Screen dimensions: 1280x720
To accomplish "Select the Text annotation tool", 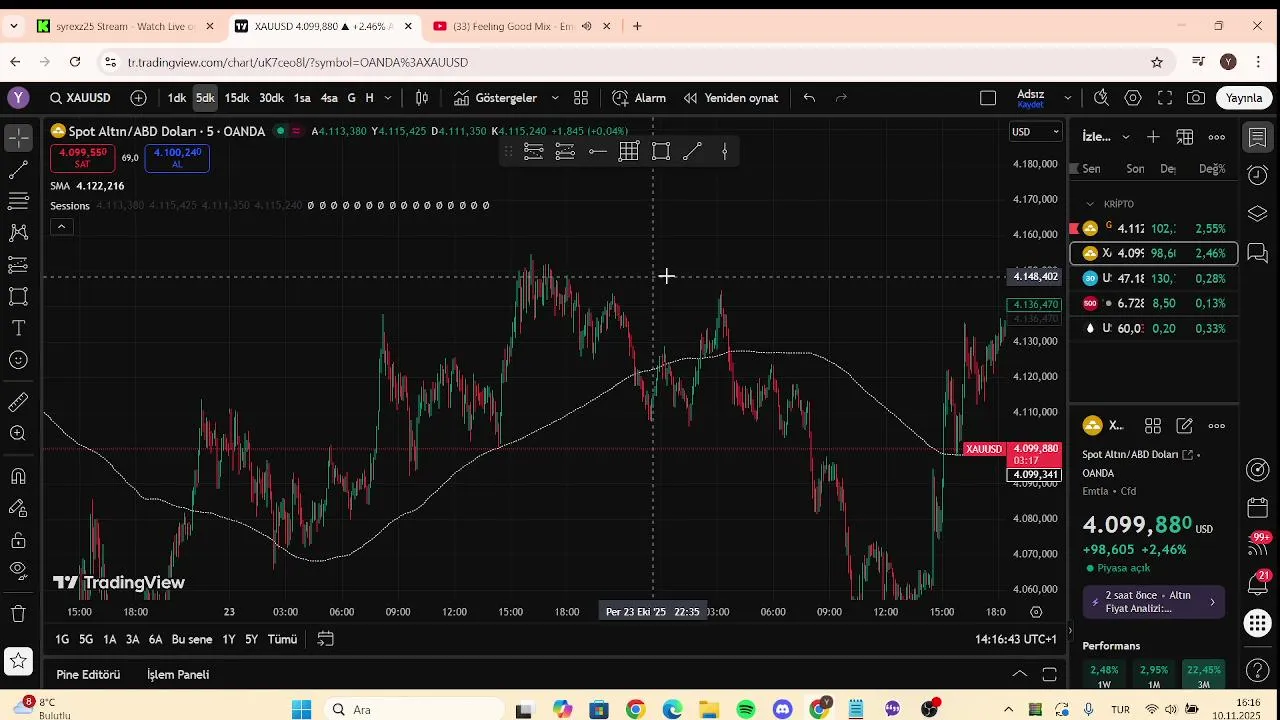I will pos(18,329).
